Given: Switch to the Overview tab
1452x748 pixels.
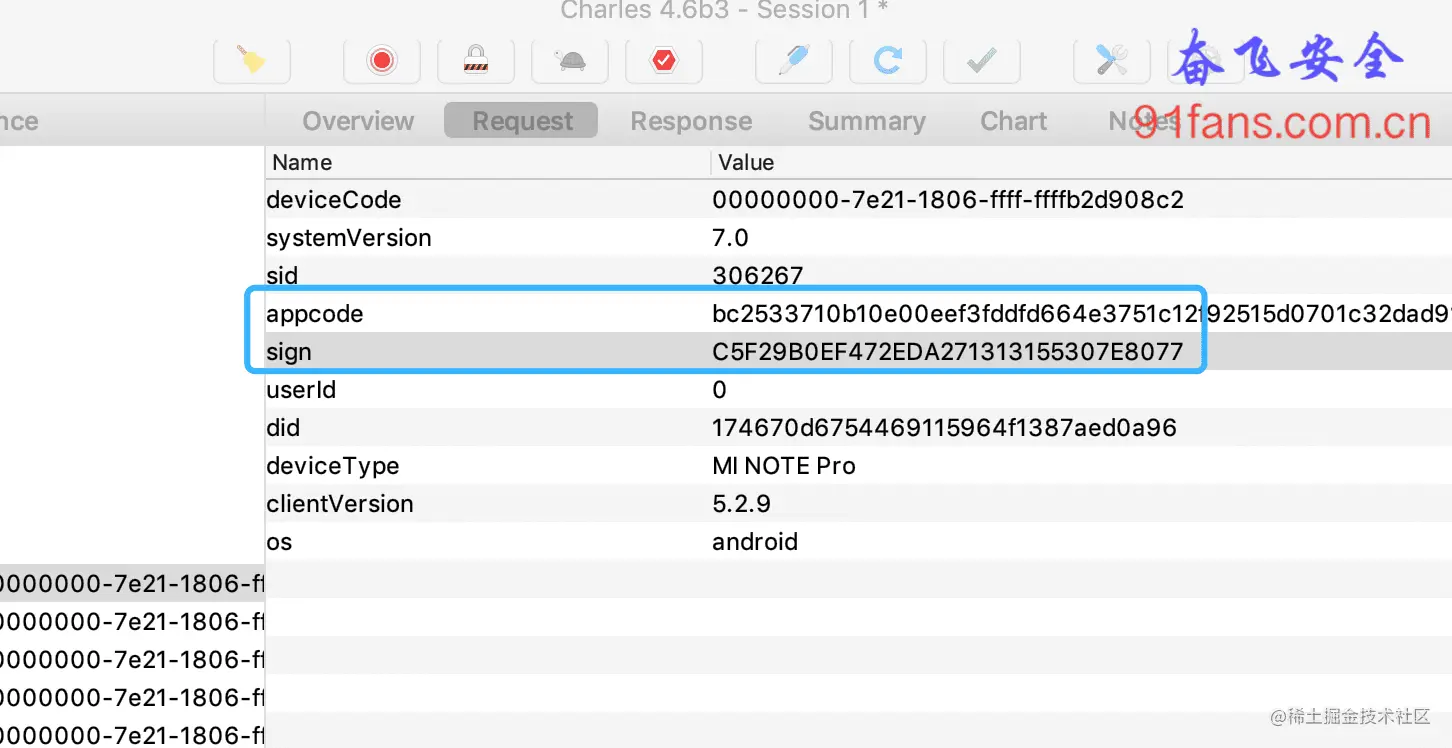Looking at the screenshot, I should pos(358,121).
